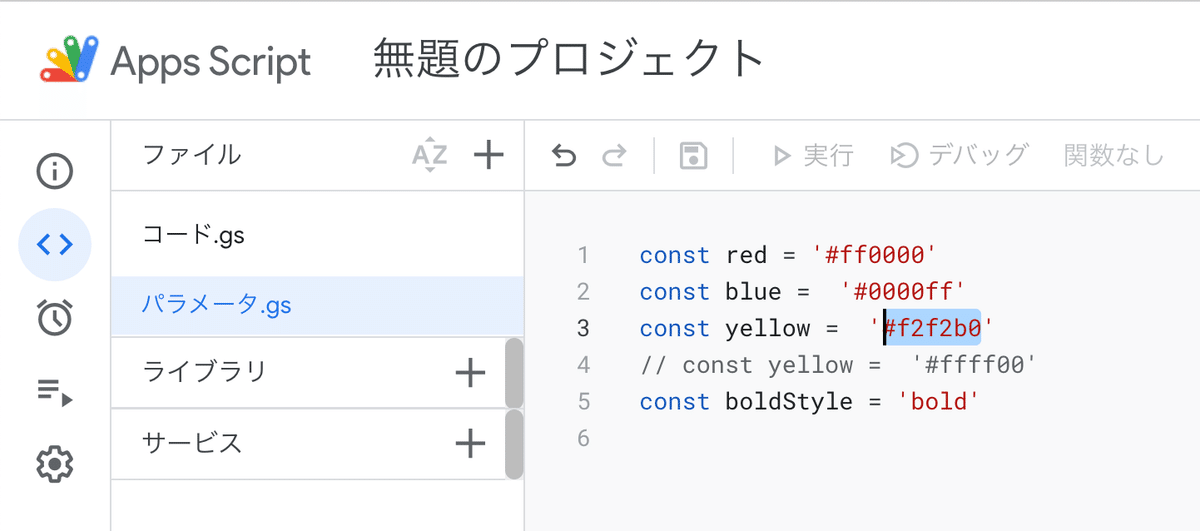The width and height of the screenshot is (1200, 531).
Task: Click the file panel scrollbar
Action: point(514,408)
